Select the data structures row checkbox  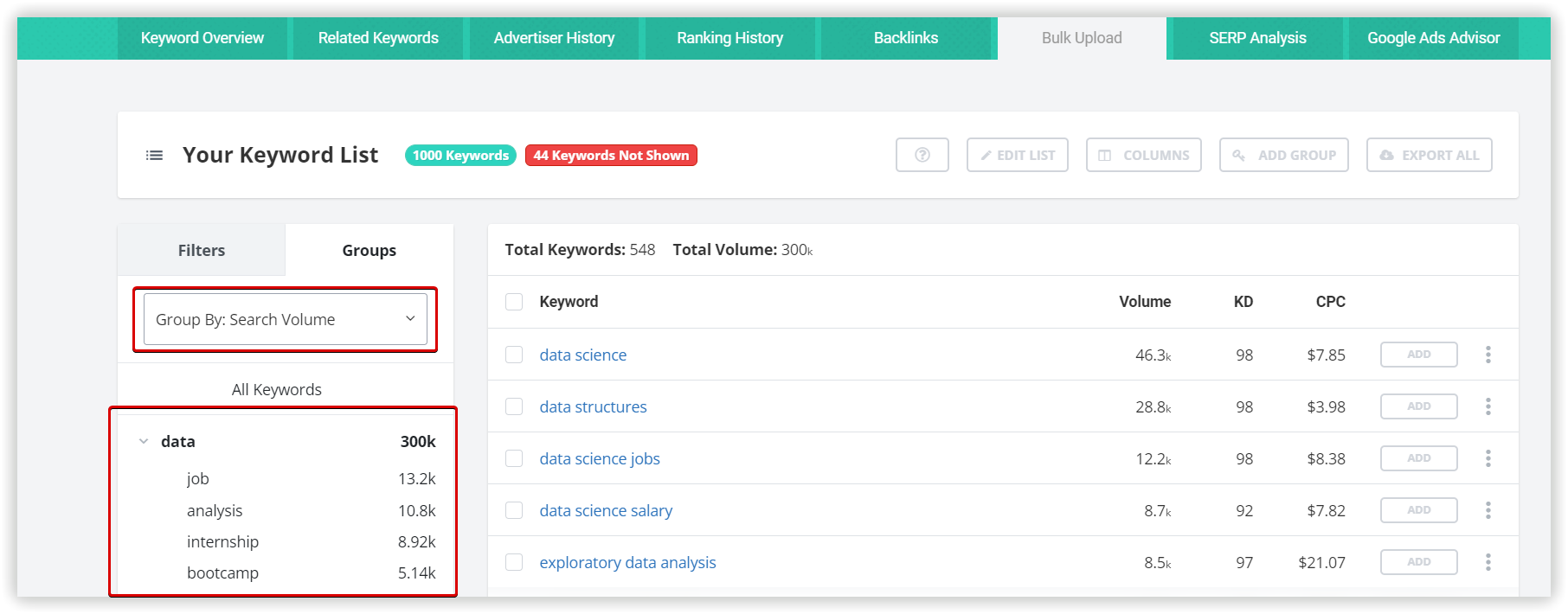pyautogui.click(x=514, y=406)
